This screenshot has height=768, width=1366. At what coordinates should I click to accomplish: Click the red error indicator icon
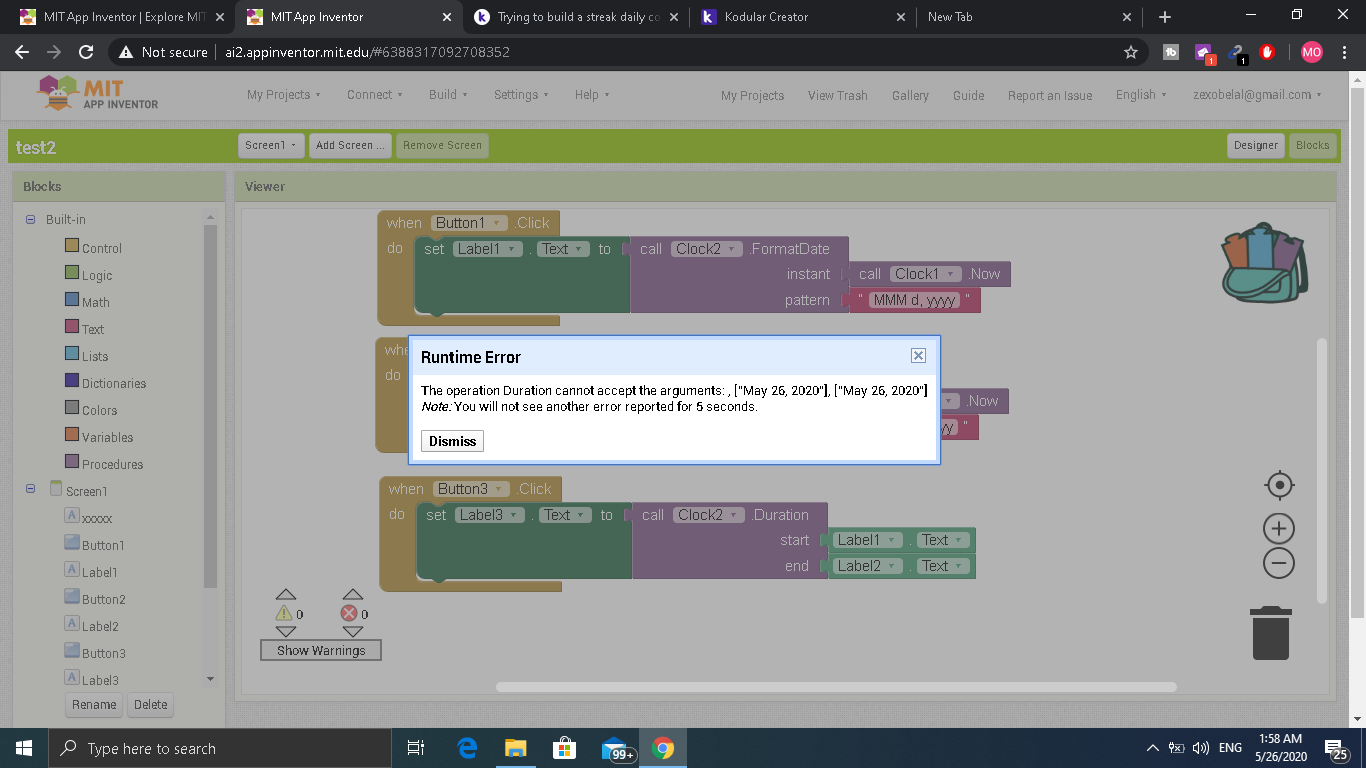(x=349, y=613)
